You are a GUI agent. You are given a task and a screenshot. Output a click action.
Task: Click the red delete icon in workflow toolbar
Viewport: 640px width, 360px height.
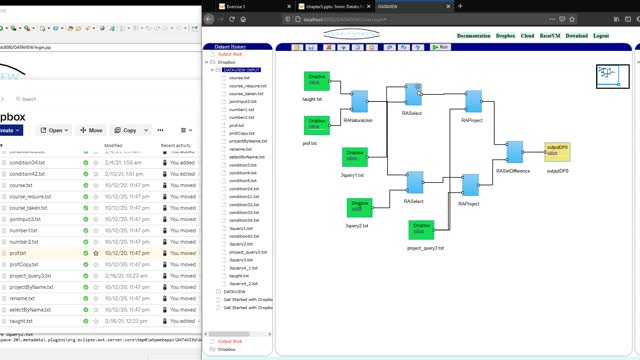[329, 47]
